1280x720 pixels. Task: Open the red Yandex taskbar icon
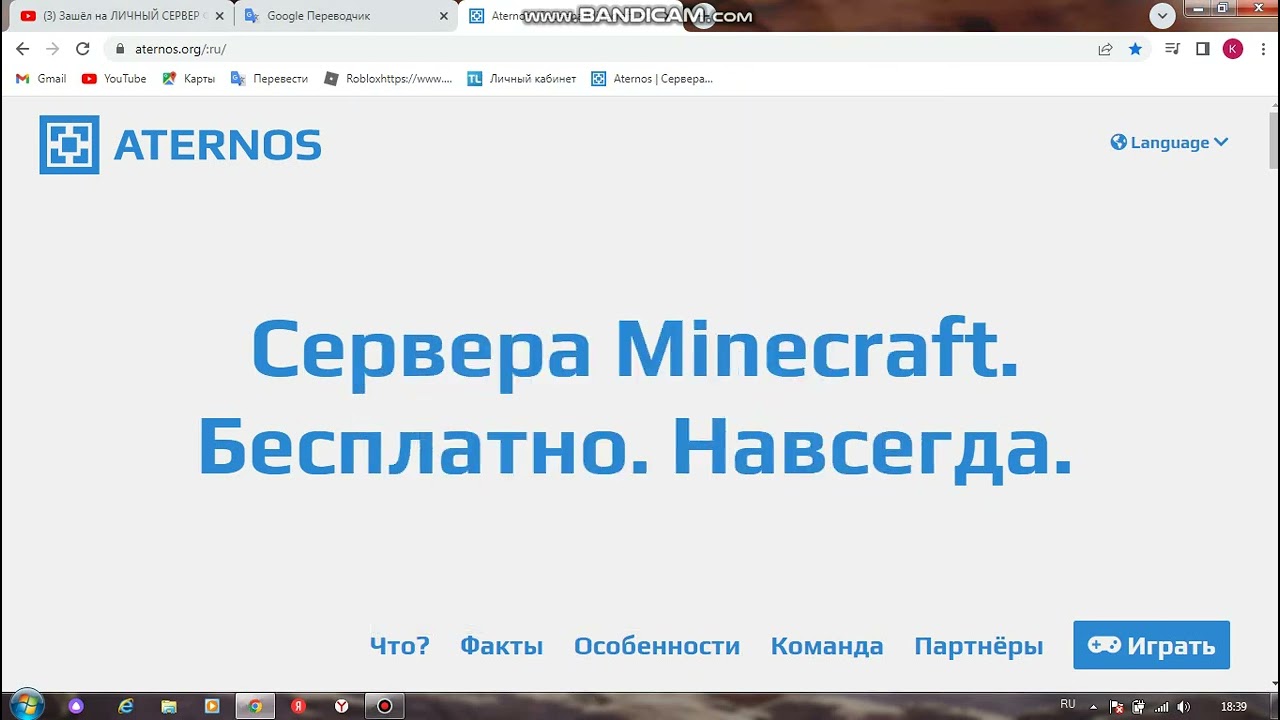(x=298, y=706)
